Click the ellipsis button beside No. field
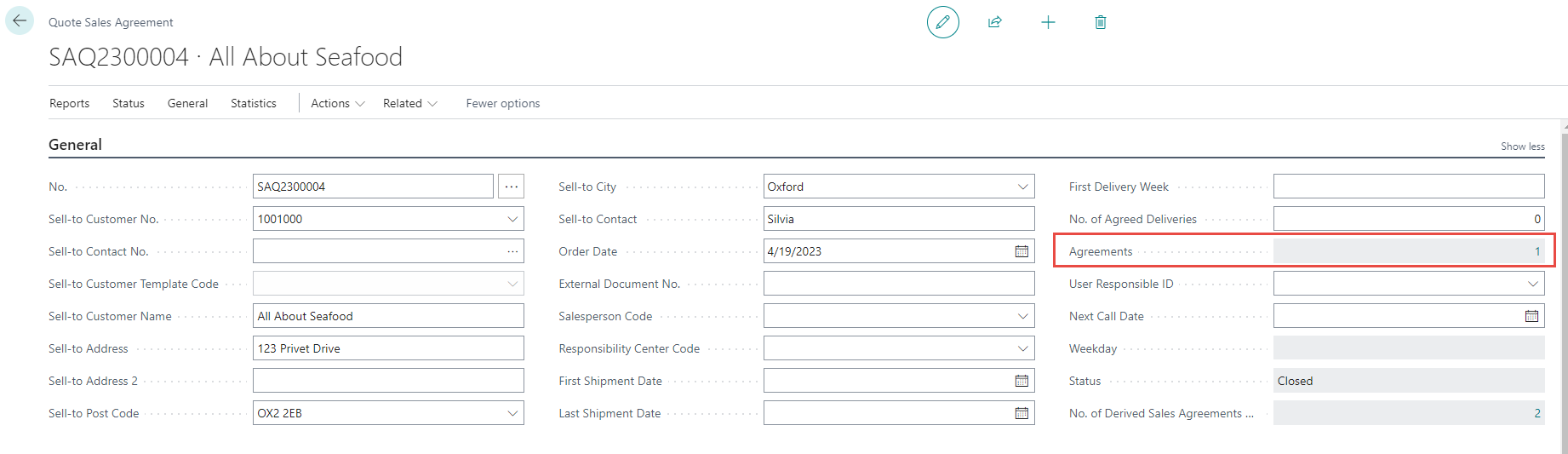This screenshot has width=1568, height=454. [x=511, y=187]
